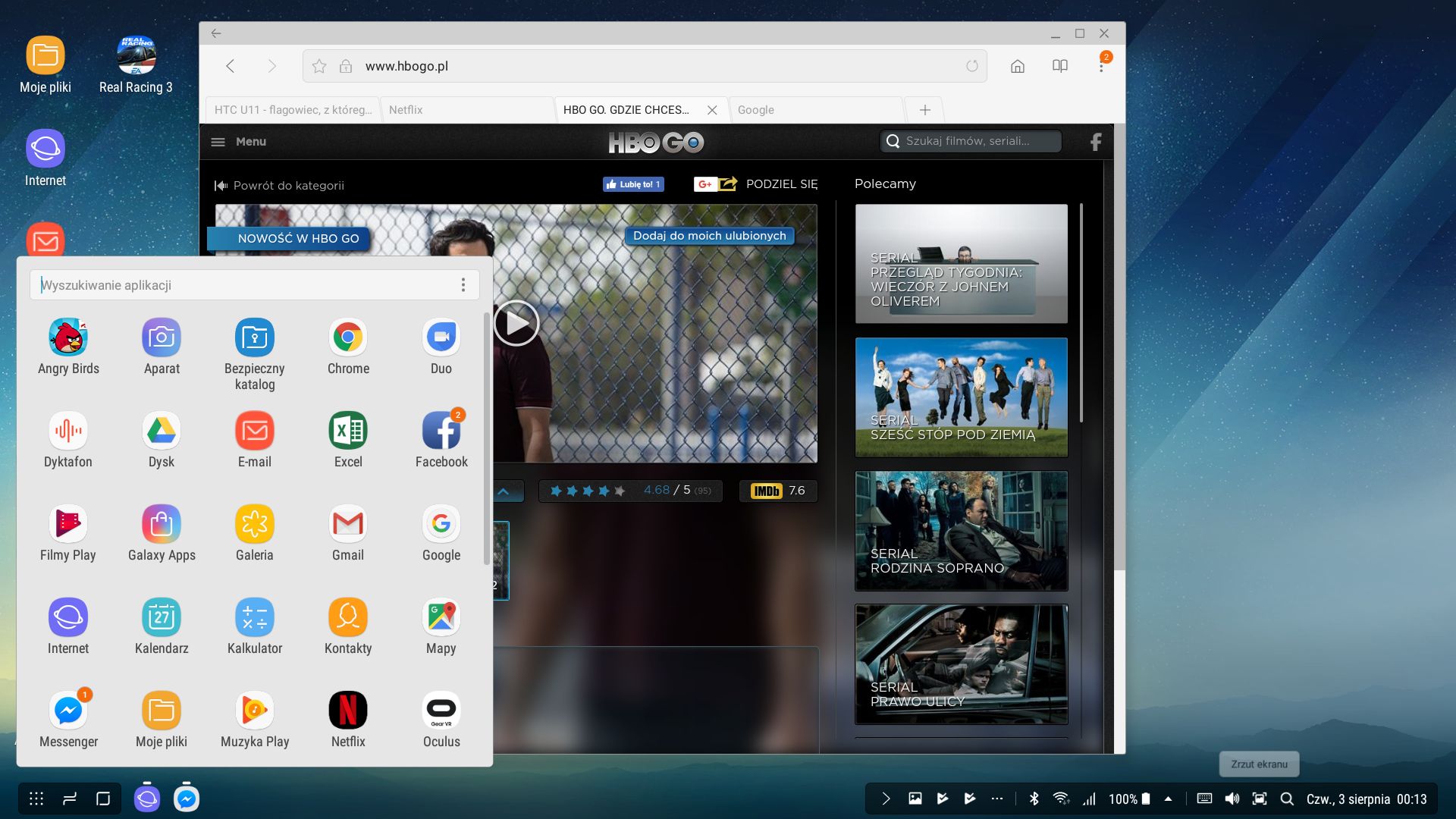Focus Wyszukiwanie aplikacji search field
This screenshot has height=819, width=1456.
[x=255, y=285]
